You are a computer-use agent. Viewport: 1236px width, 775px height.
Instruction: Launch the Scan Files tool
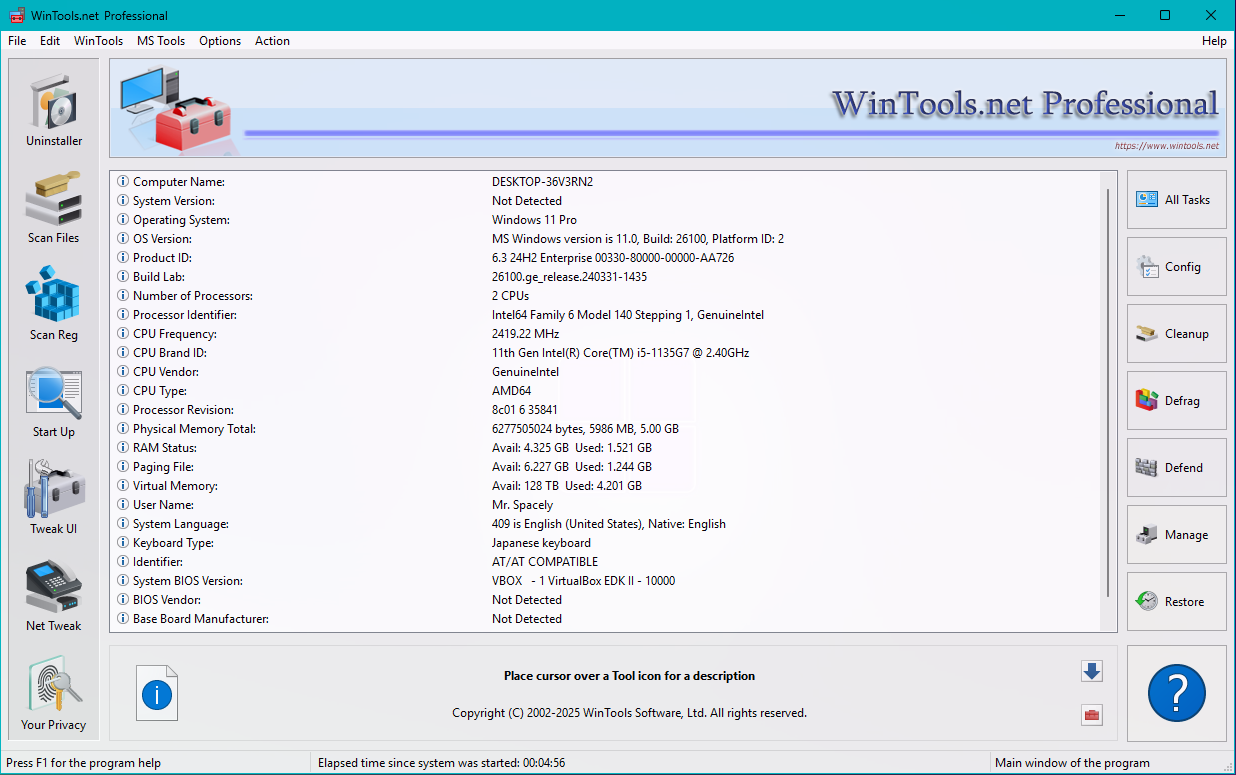coord(54,206)
